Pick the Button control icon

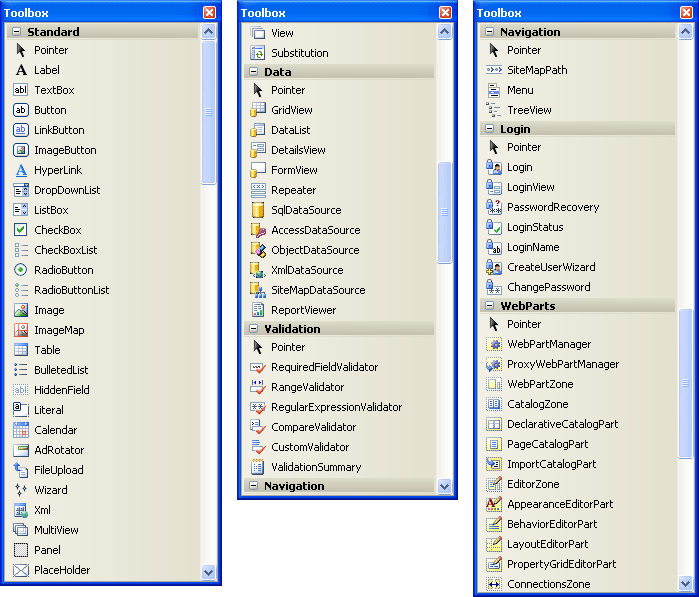click(21, 110)
